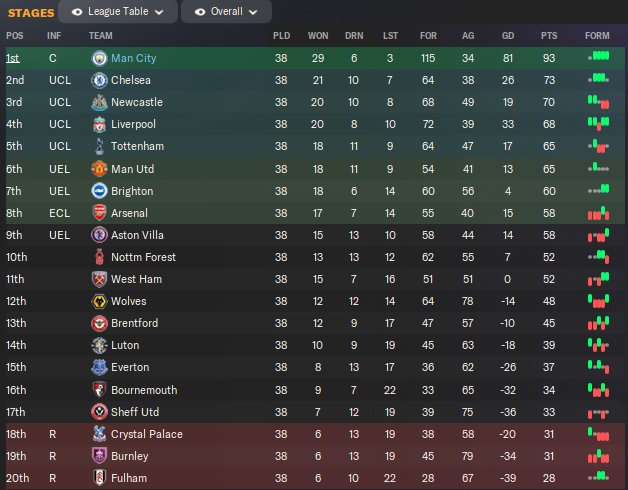
Task: Click the Wolves badge icon
Action: coord(99,301)
